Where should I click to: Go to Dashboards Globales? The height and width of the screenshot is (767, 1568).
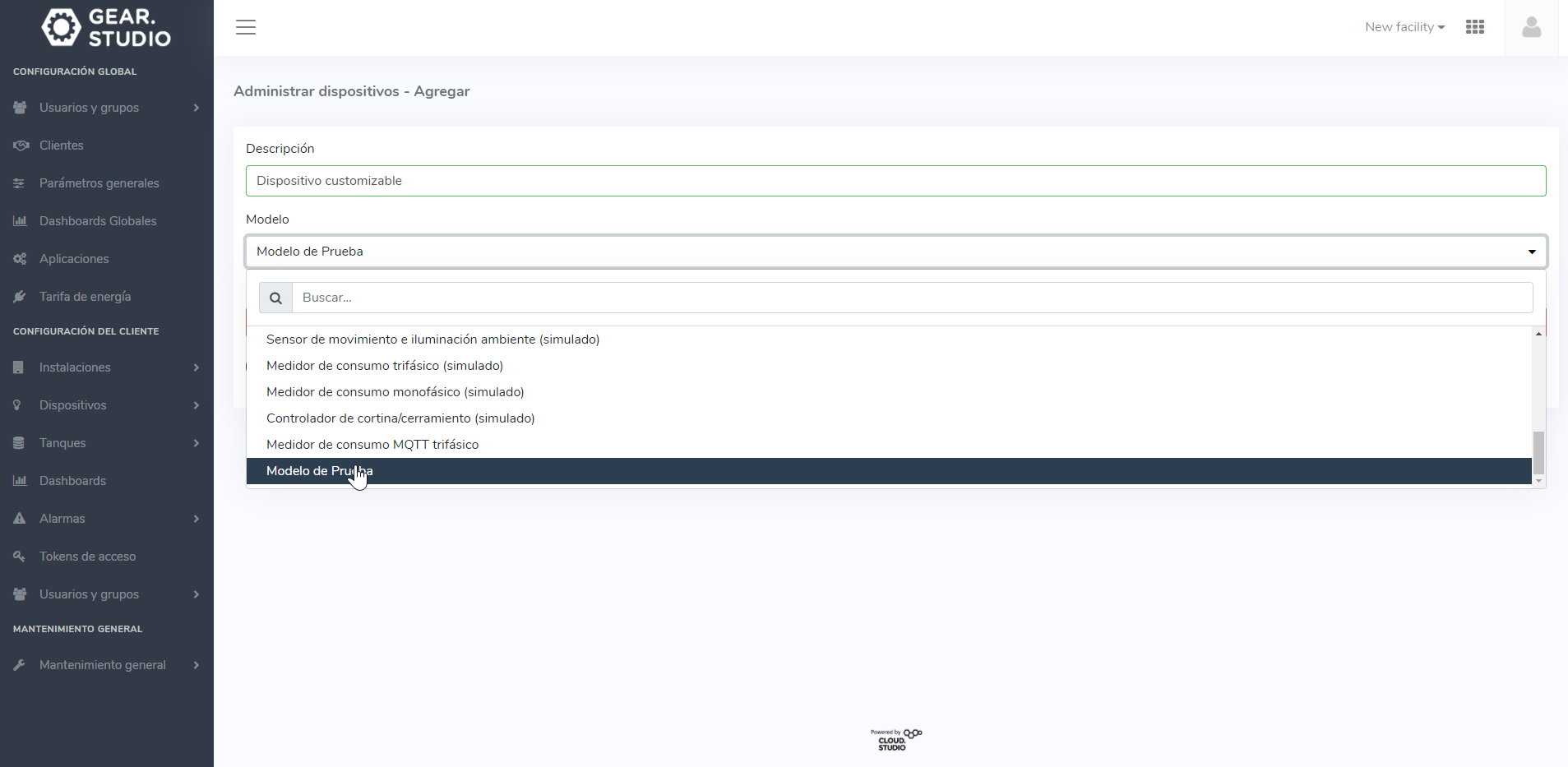(97, 221)
